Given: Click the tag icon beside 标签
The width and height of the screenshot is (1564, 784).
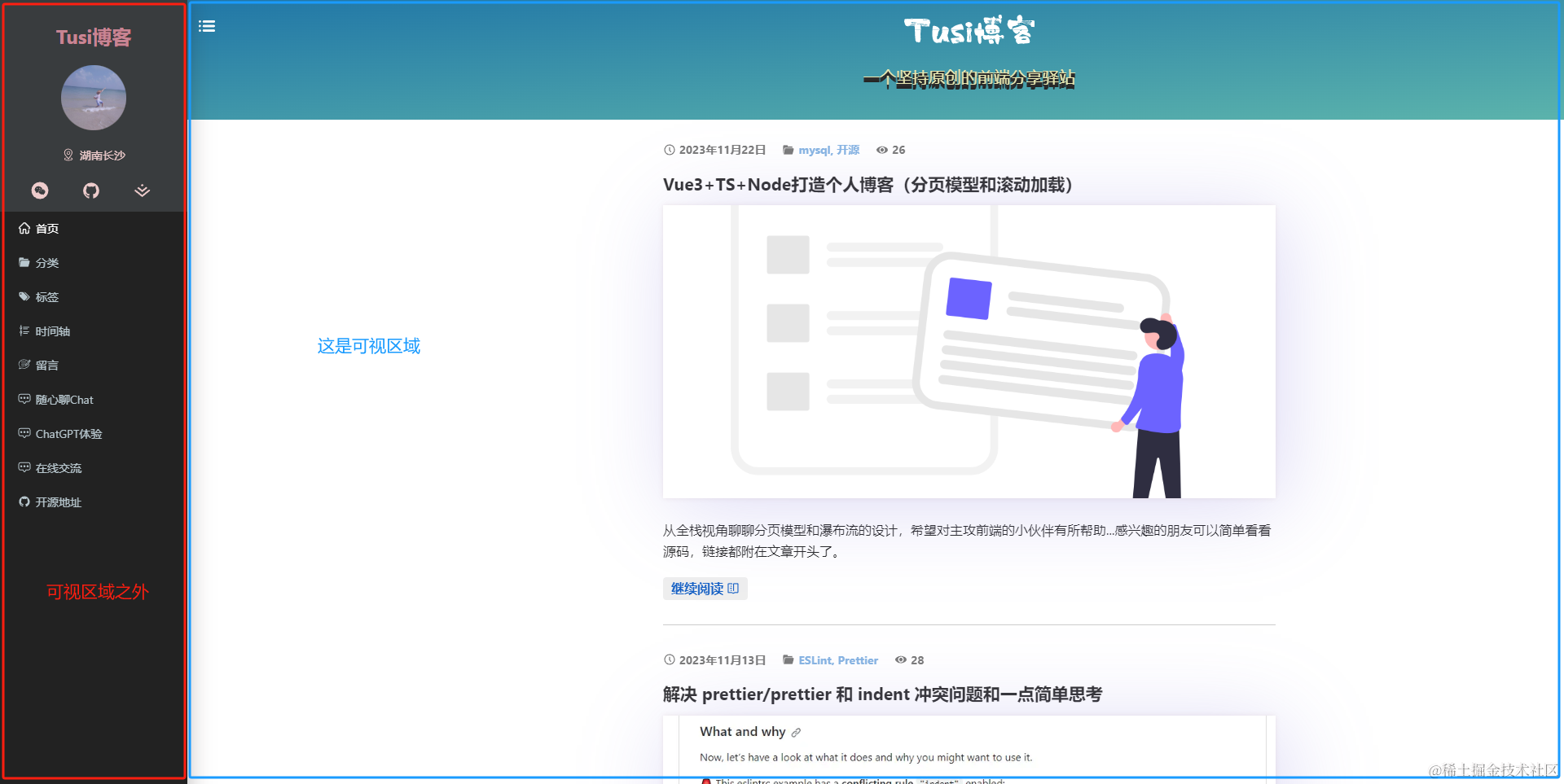Looking at the screenshot, I should click(24, 296).
